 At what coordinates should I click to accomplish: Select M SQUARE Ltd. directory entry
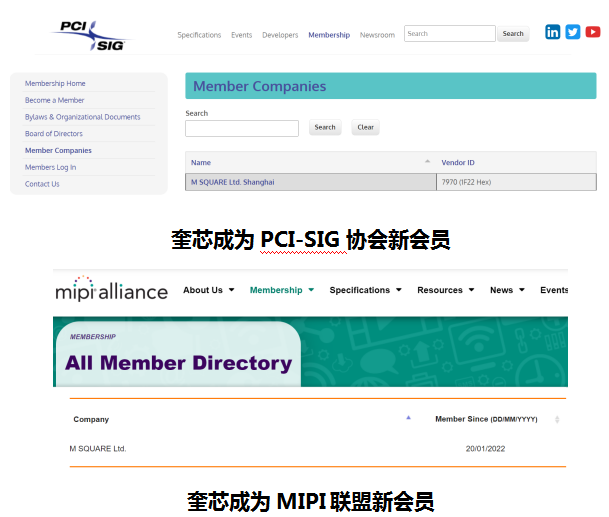tap(98, 449)
